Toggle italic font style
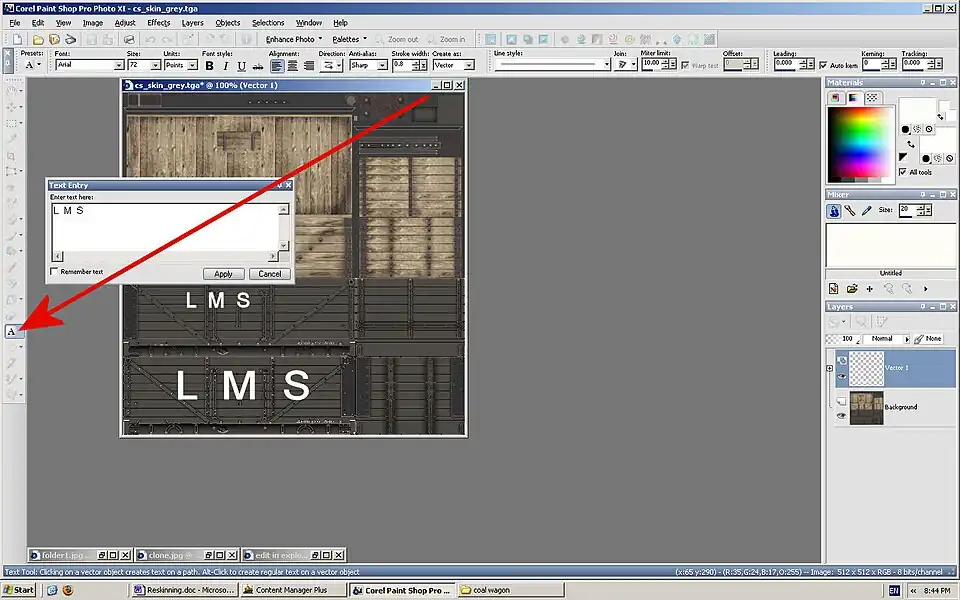This screenshot has height=600, width=960. click(226, 65)
